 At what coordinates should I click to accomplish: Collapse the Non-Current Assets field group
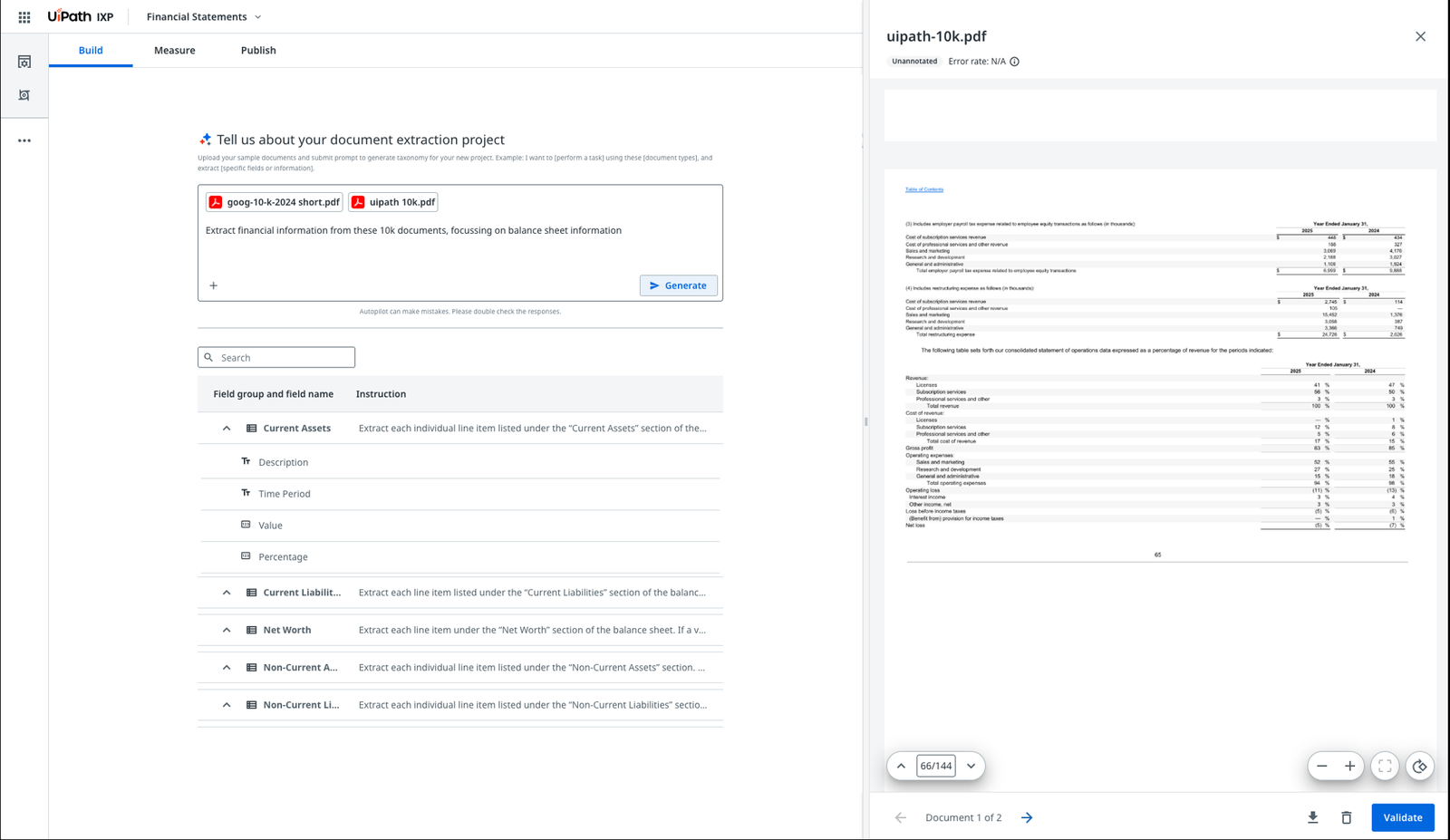click(x=227, y=668)
